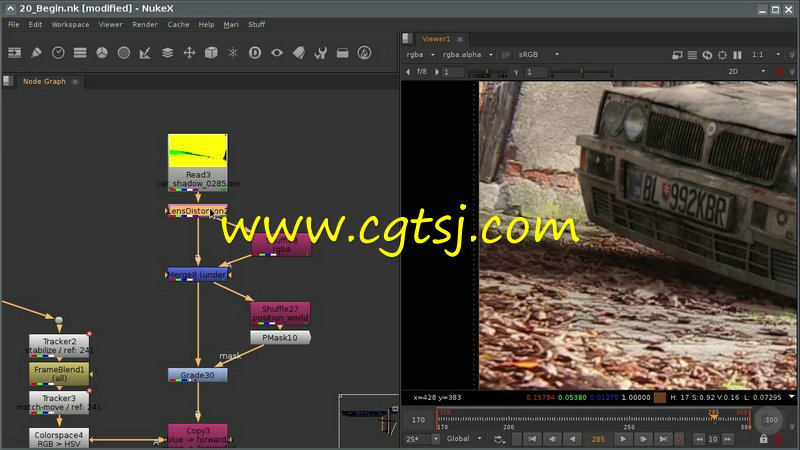Pause viewer updating
This screenshot has height=450, width=800.
click(737, 55)
